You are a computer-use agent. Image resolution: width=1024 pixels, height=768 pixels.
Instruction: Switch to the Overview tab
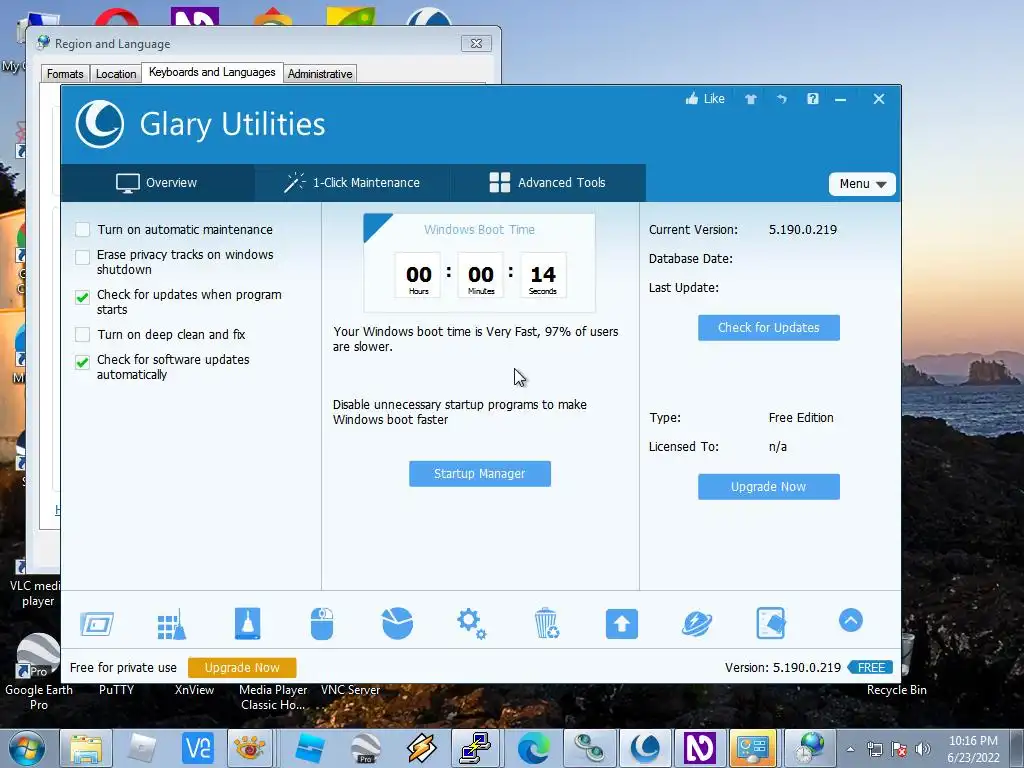(157, 183)
